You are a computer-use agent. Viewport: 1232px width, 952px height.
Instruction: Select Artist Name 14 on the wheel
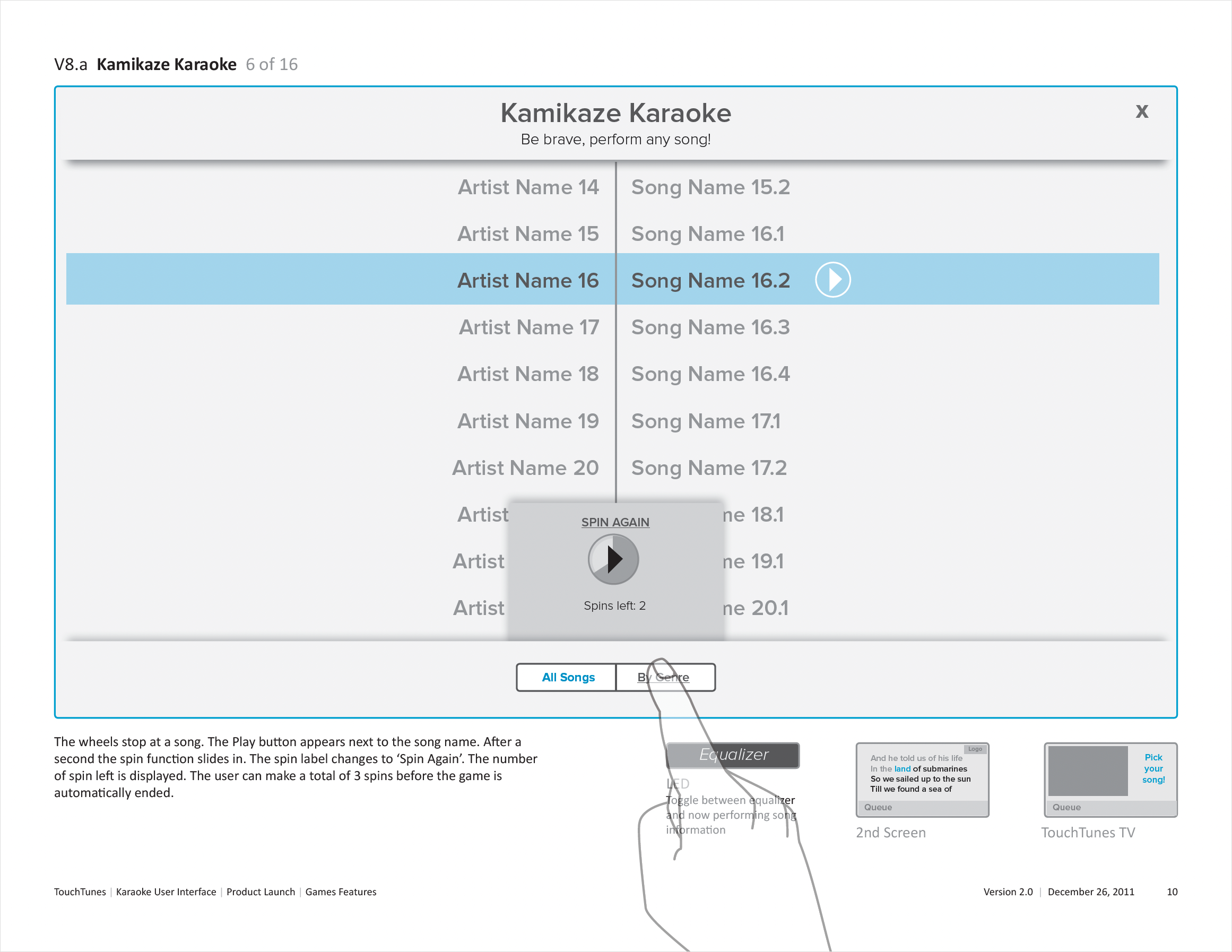[528, 187]
